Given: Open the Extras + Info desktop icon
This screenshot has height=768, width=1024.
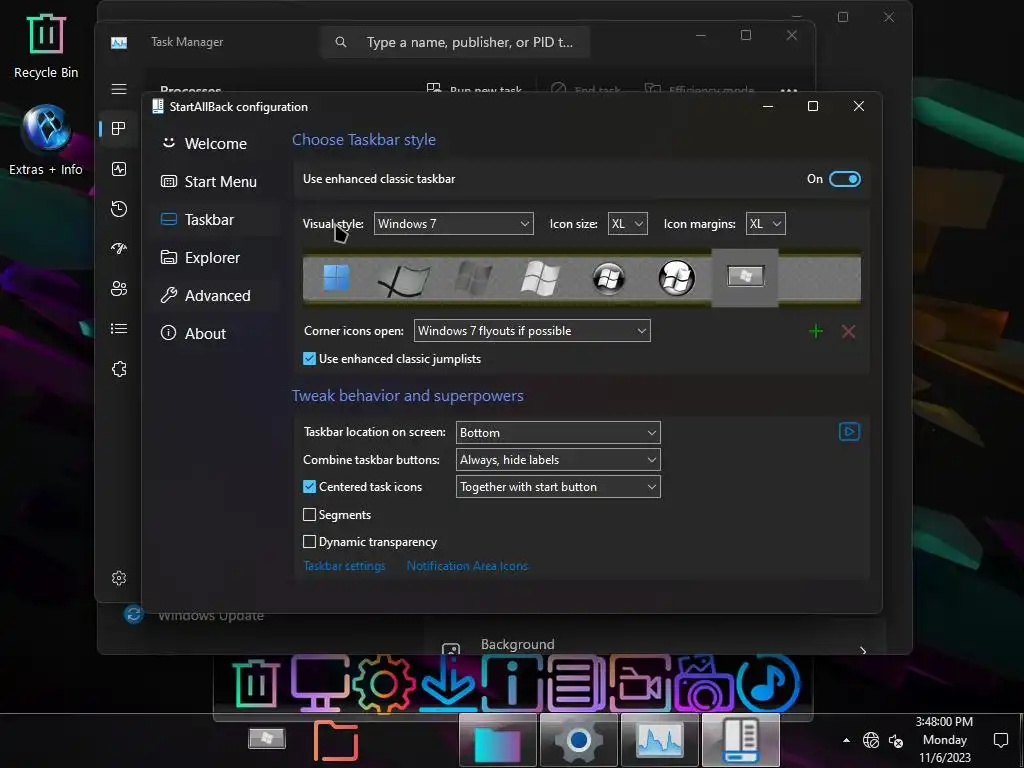Looking at the screenshot, I should point(46,140).
